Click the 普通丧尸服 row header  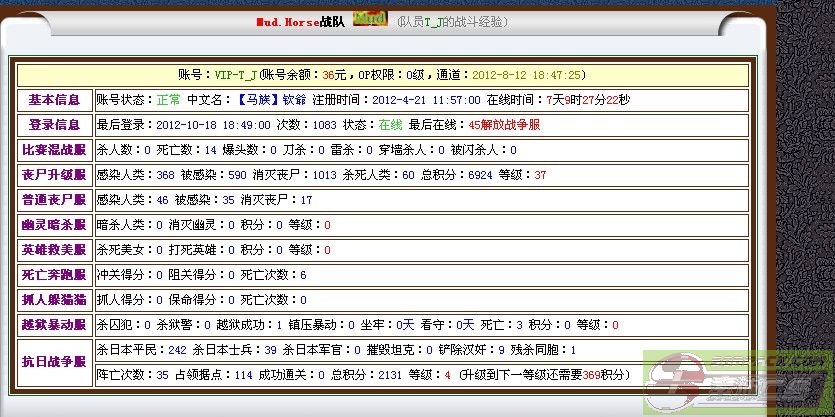click(54, 200)
